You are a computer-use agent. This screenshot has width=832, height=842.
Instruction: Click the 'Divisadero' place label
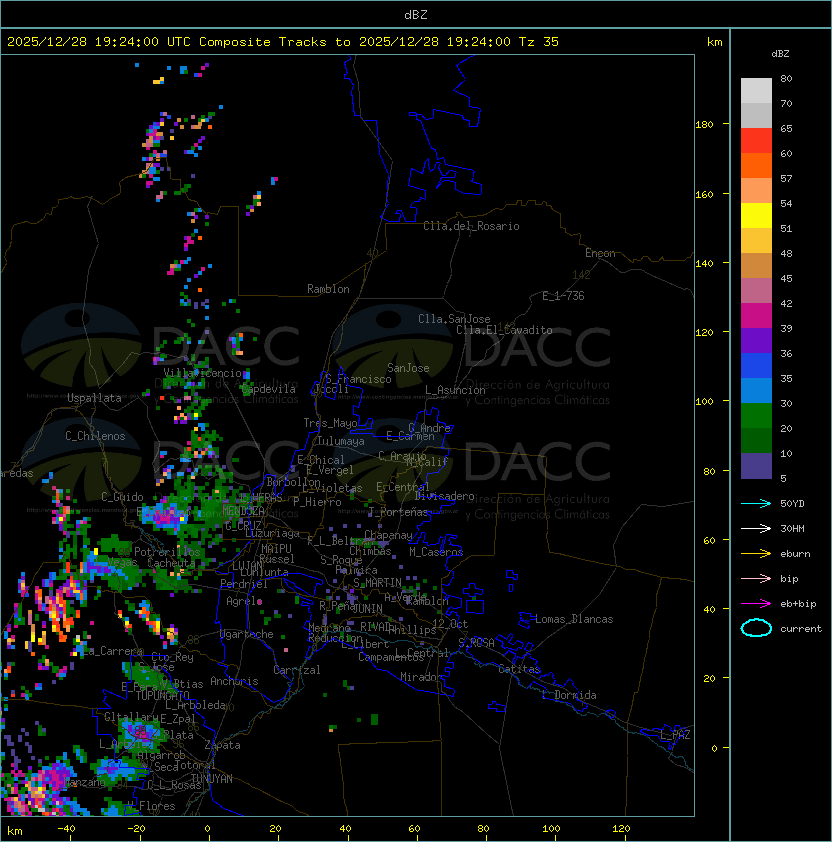(444, 496)
